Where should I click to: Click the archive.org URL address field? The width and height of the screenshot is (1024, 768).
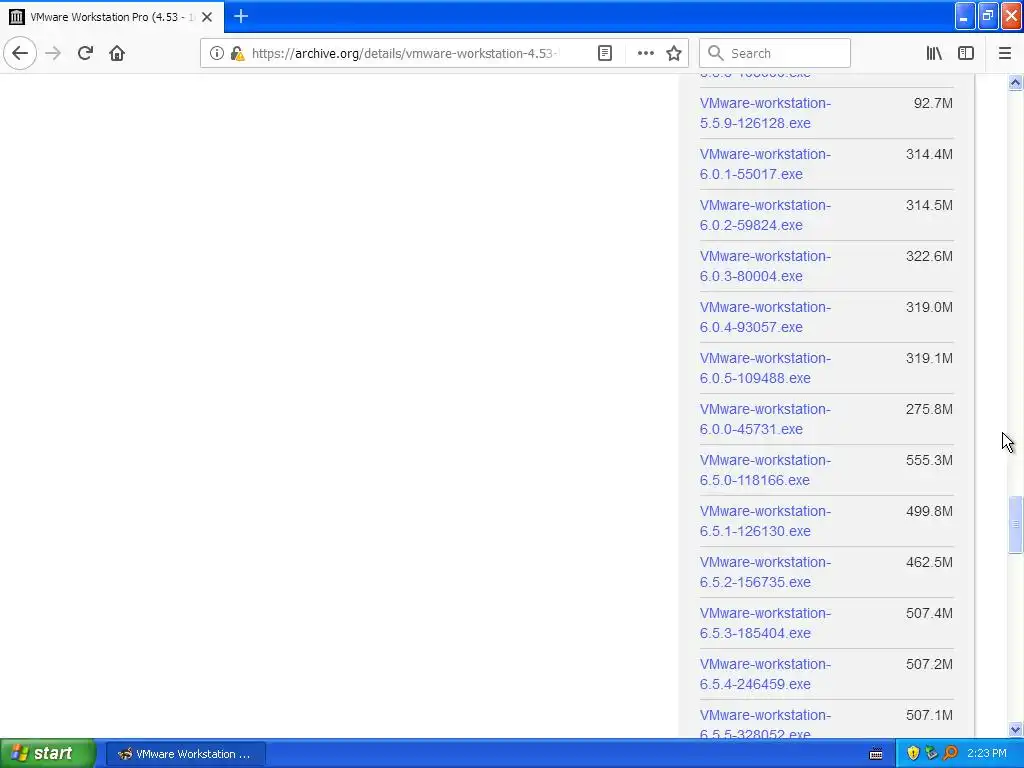pyautogui.click(x=405, y=53)
